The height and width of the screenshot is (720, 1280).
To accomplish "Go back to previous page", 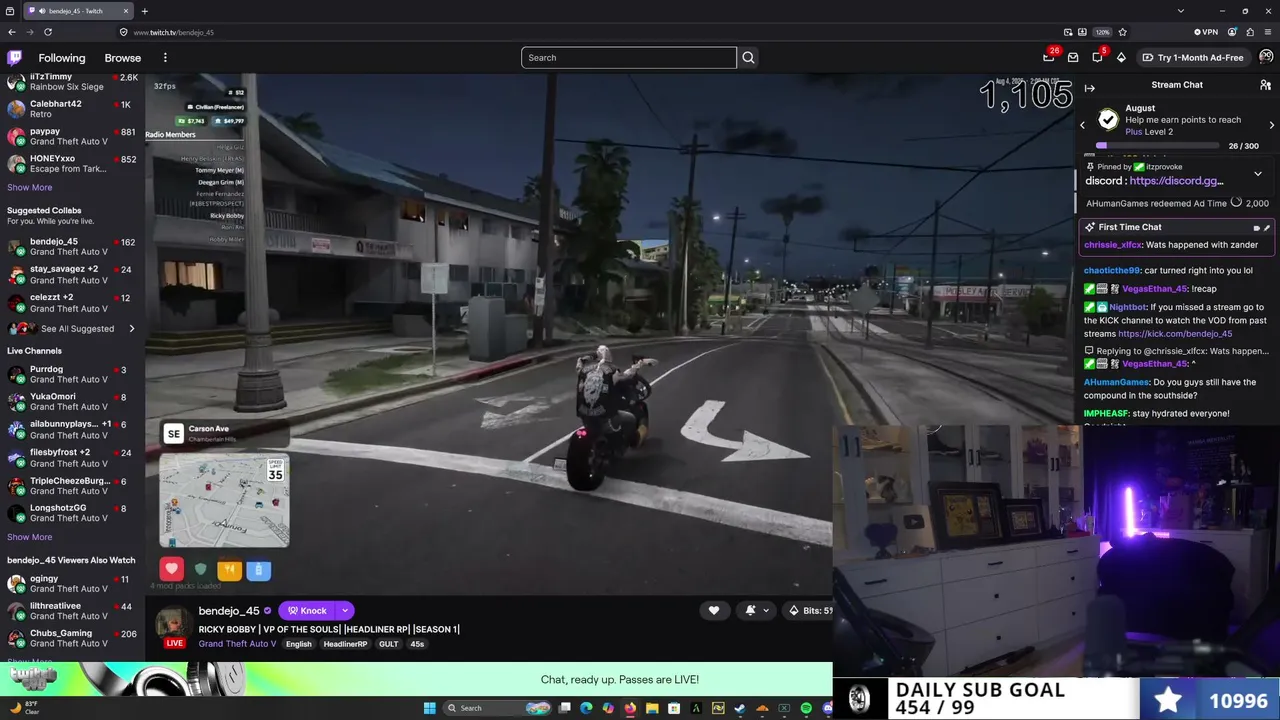I will pos(12,32).
